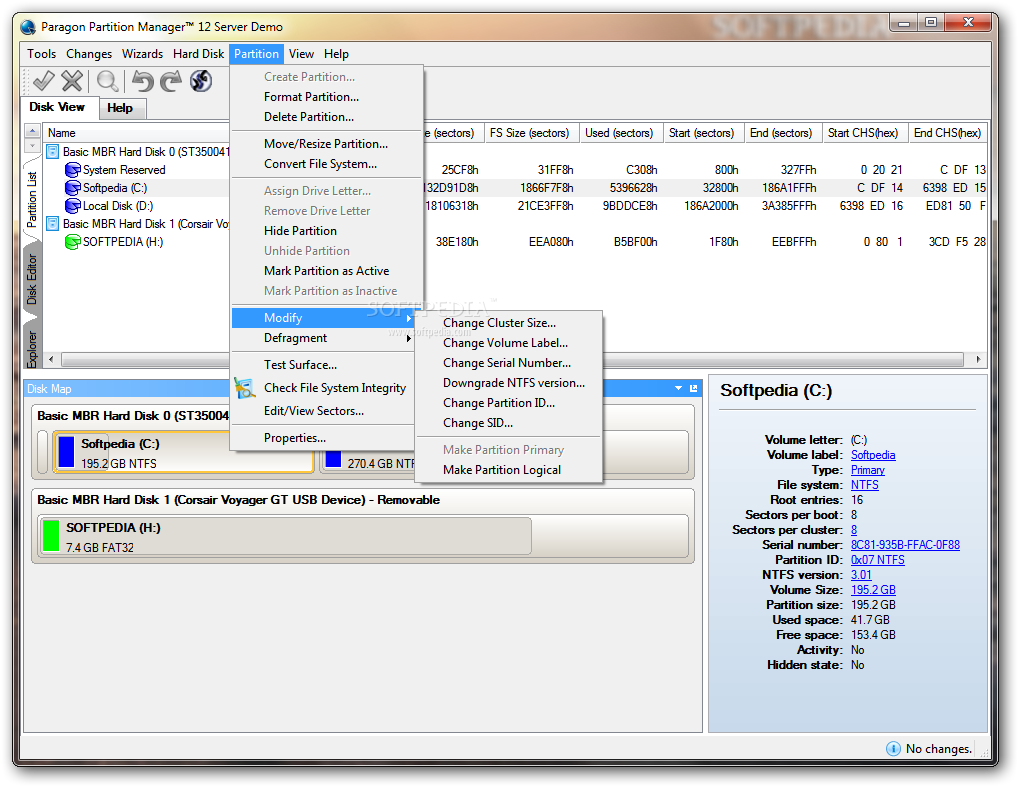This screenshot has width=1019, height=787.
Task: Expand the Defragment submenu
Action: click(323, 338)
